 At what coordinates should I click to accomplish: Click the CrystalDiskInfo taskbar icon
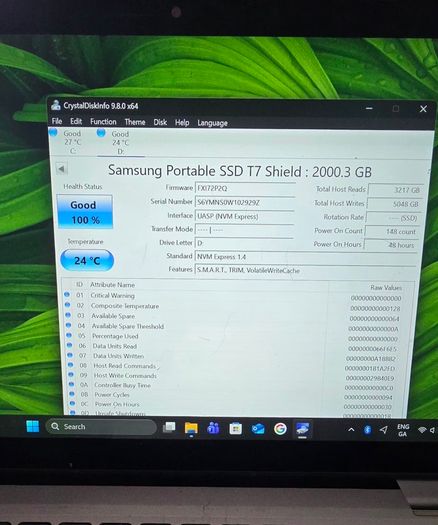[302, 429]
